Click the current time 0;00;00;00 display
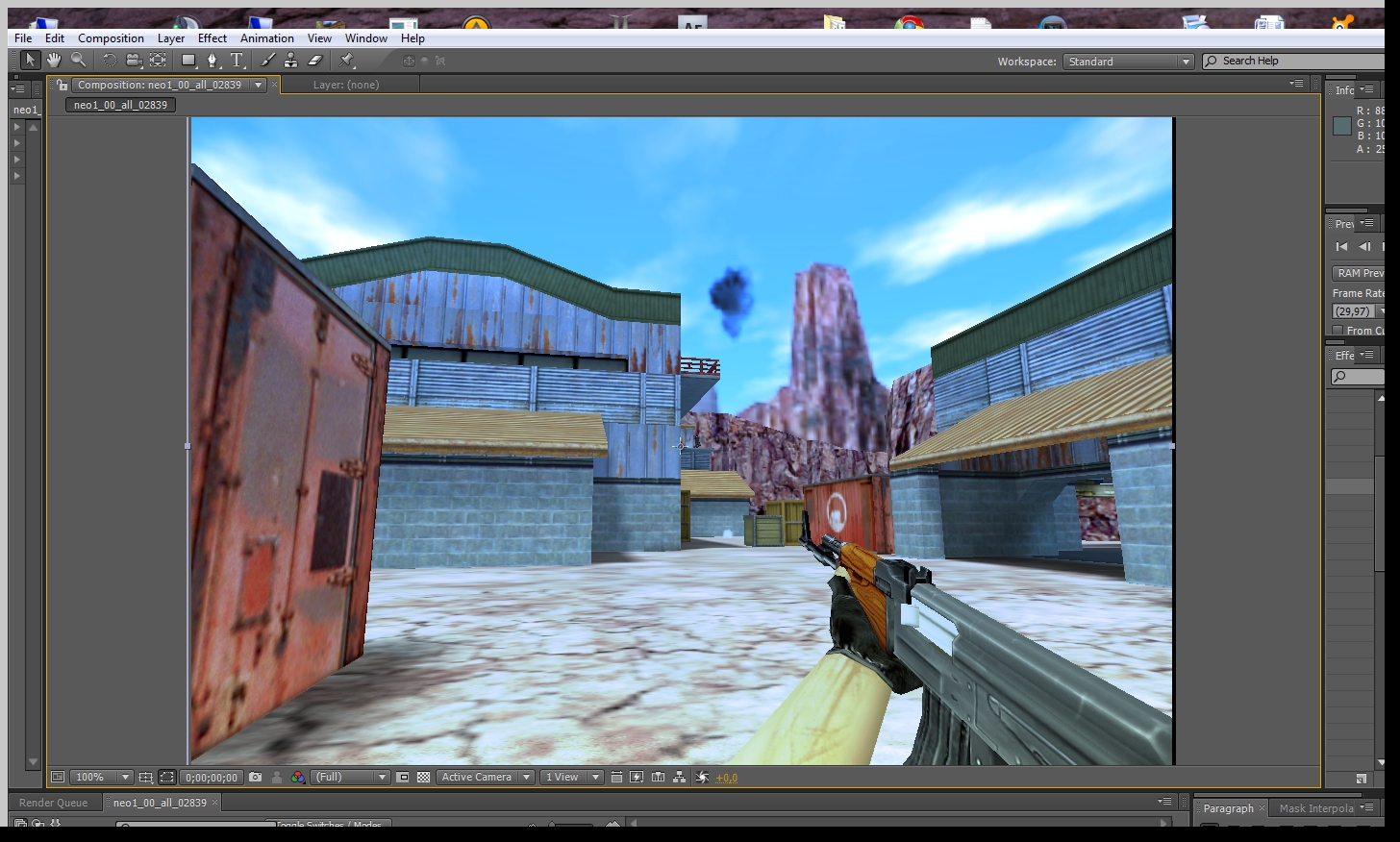The image size is (1400, 842). (x=212, y=777)
